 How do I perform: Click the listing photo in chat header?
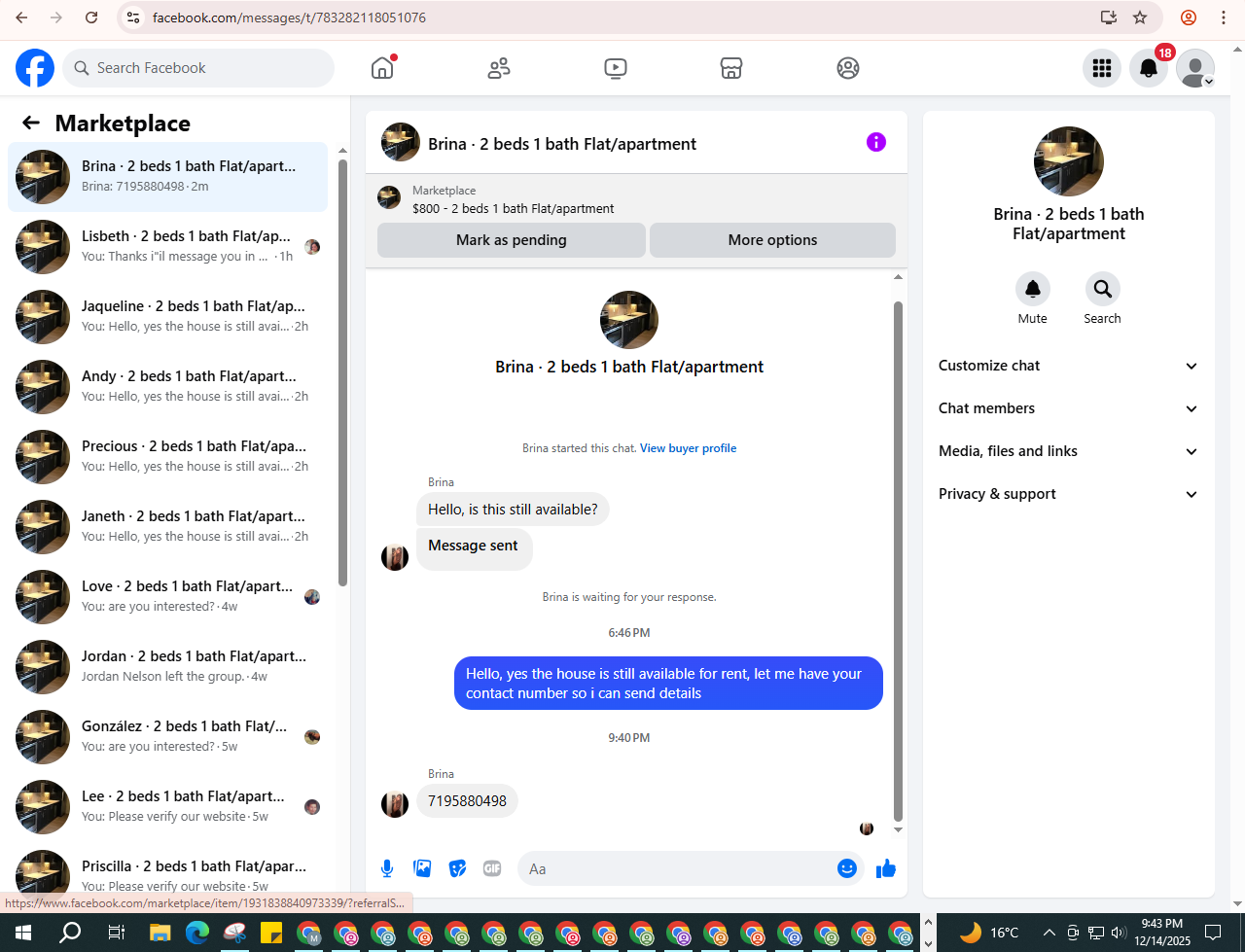[401, 143]
